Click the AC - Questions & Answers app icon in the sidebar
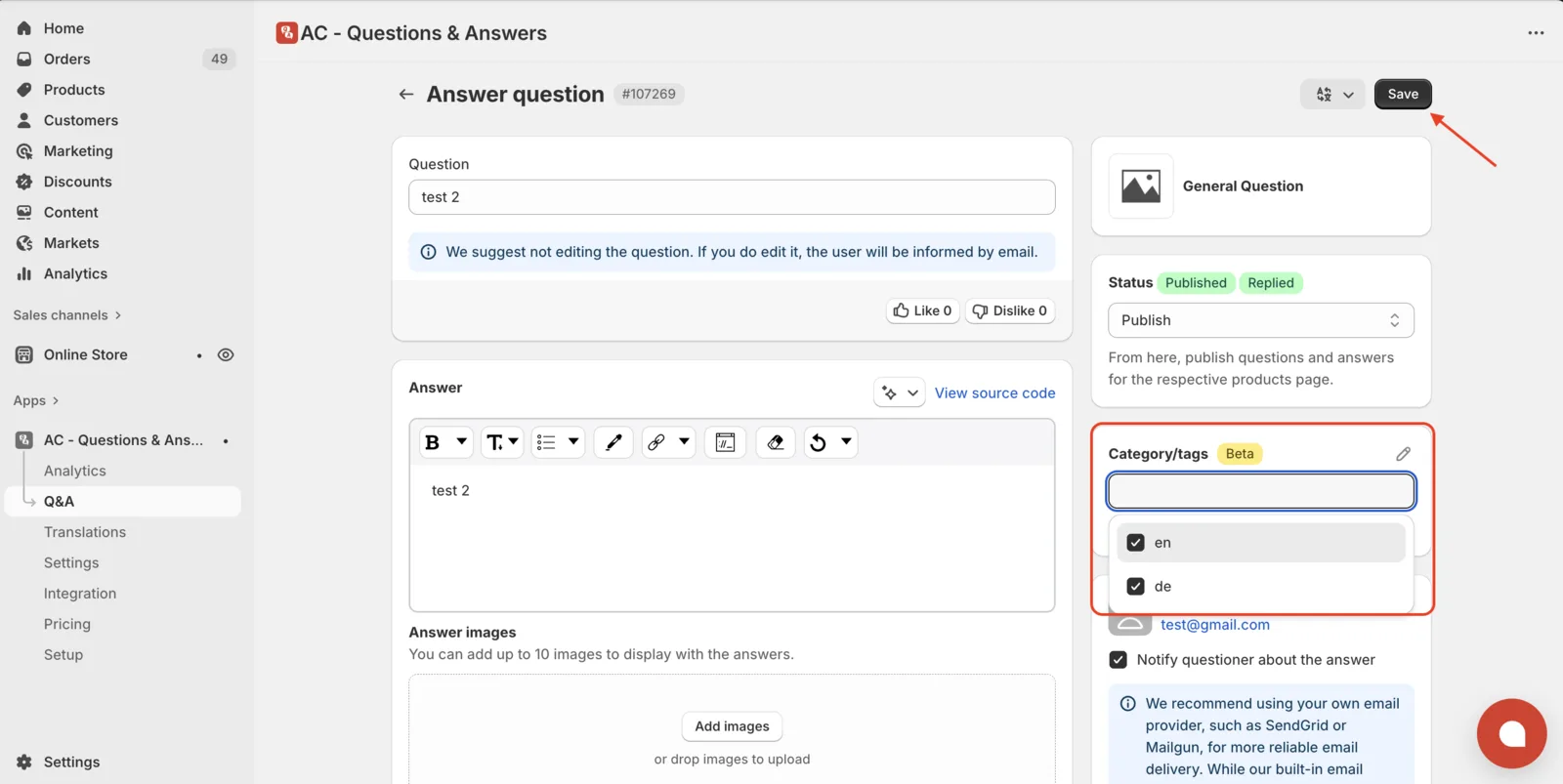 click(x=24, y=440)
